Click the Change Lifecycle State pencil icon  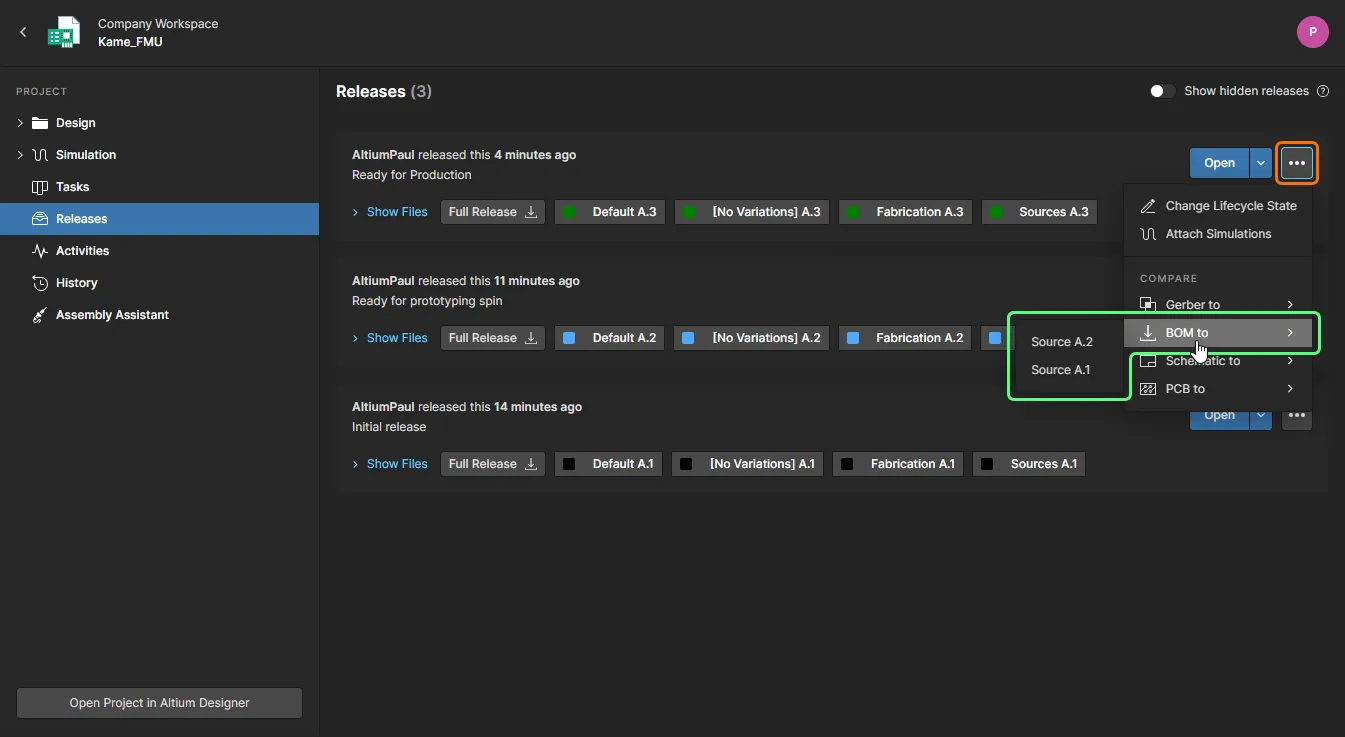(x=1148, y=206)
